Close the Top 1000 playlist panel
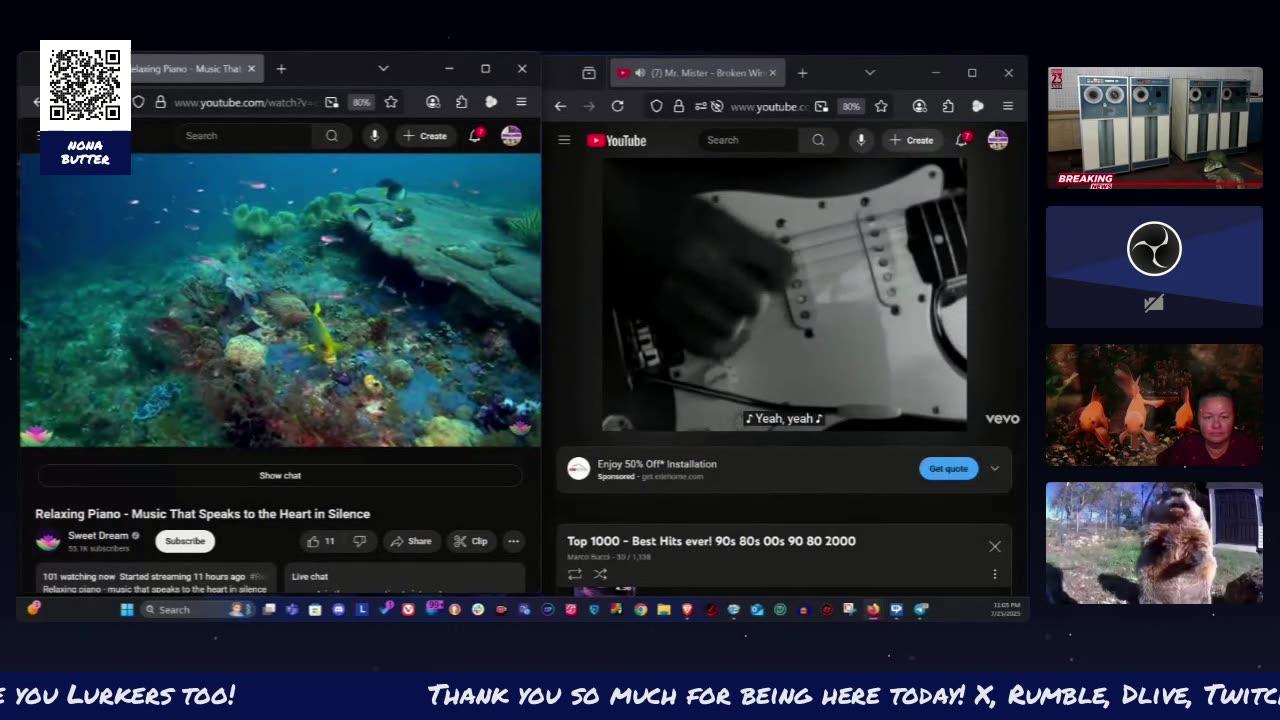The height and width of the screenshot is (720, 1280). (x=994, y=546)
